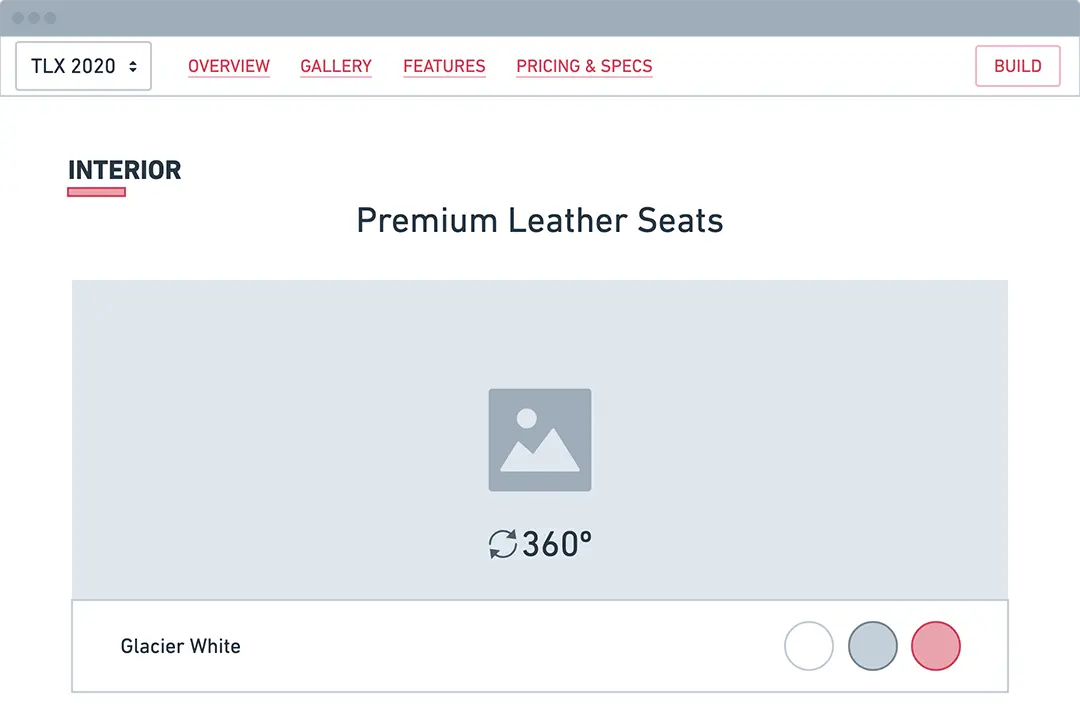Image resolution: width=1080 pixels, height=720 pixels.
Task: Click the Premium Leather Seats title
Action: pyautogui.click(x=540, y=220)
